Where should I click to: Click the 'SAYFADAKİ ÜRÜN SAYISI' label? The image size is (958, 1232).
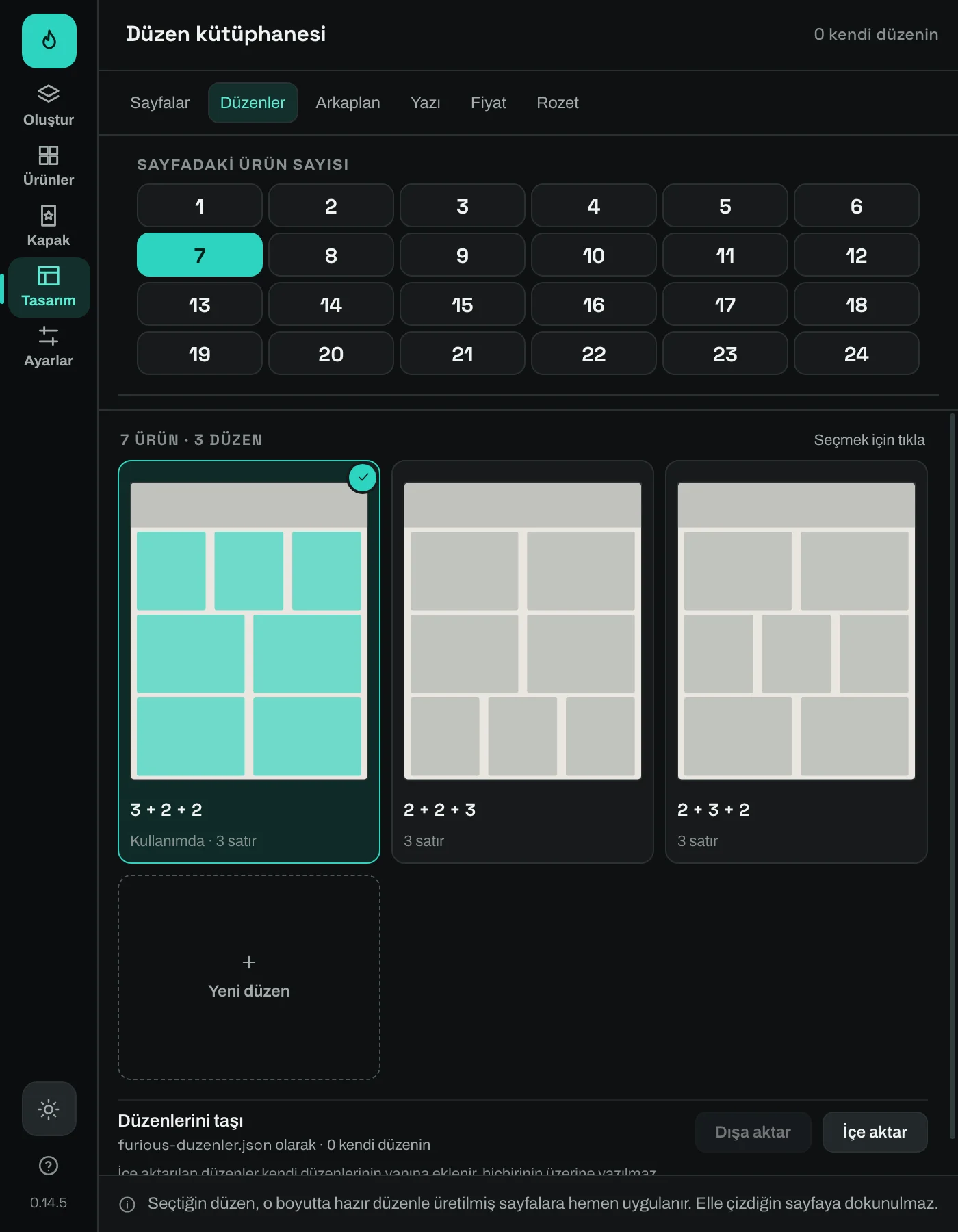pos(243,164)
